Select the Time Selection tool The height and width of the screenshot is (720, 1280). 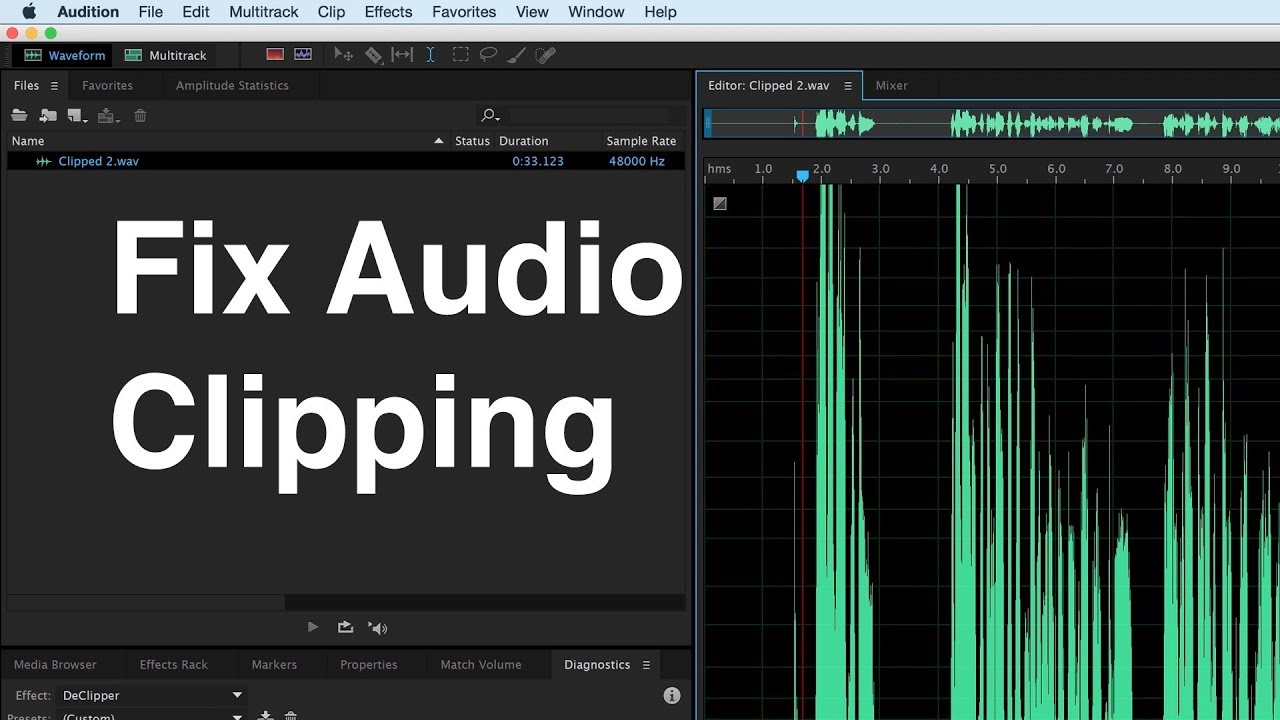(x=430, y=55)
